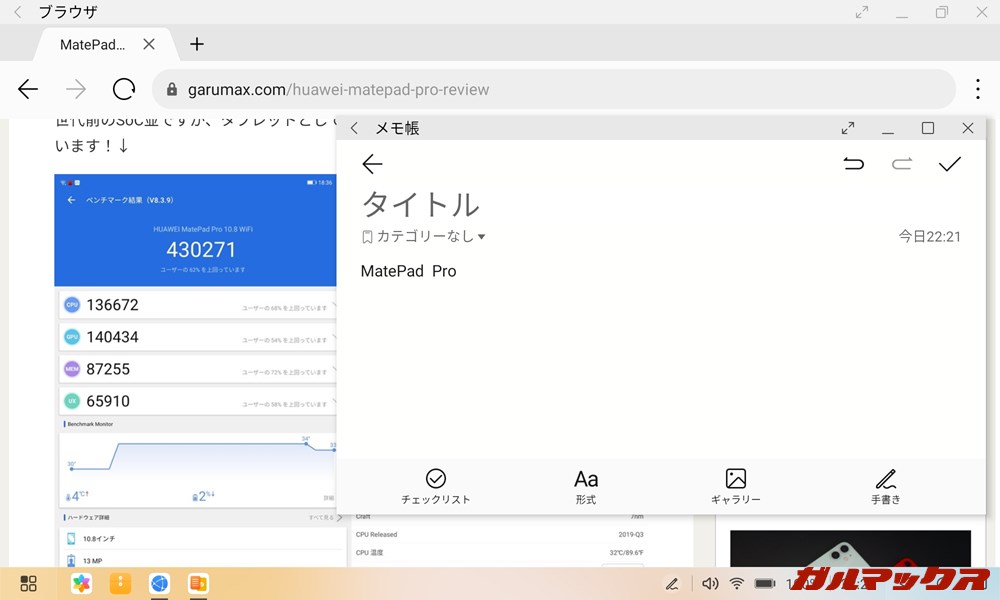
Task: Toggle stylus mode in the status tray
Action: pos(672,583)
